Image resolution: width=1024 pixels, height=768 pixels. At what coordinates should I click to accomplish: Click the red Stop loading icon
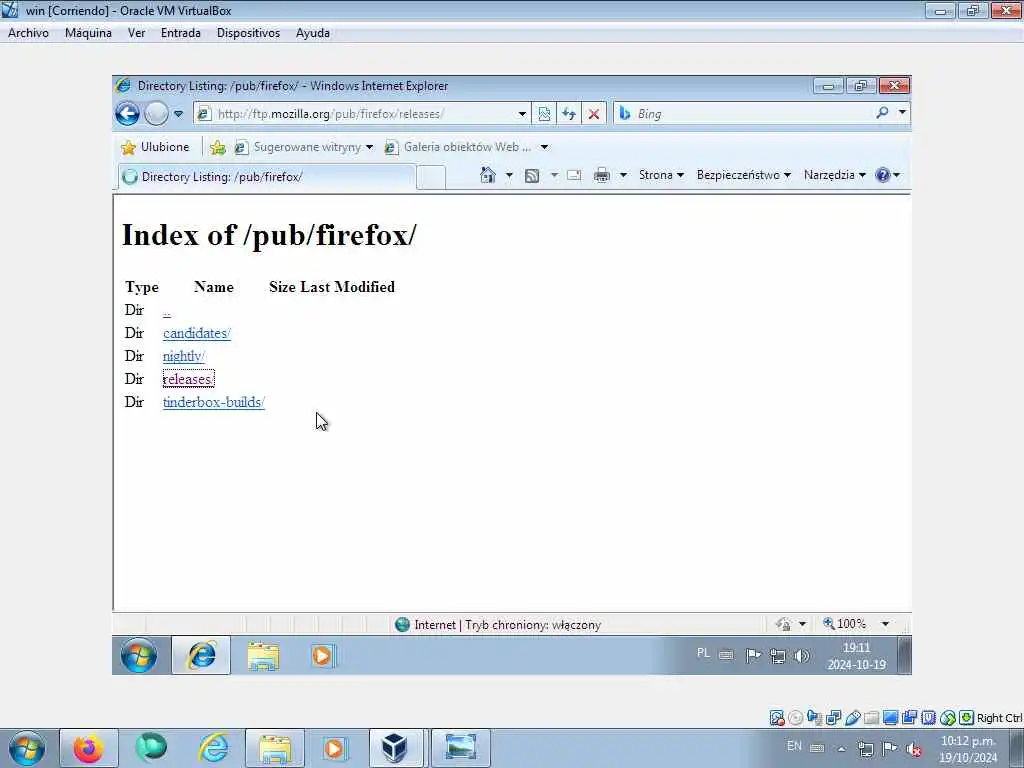(x=594, y=114)
